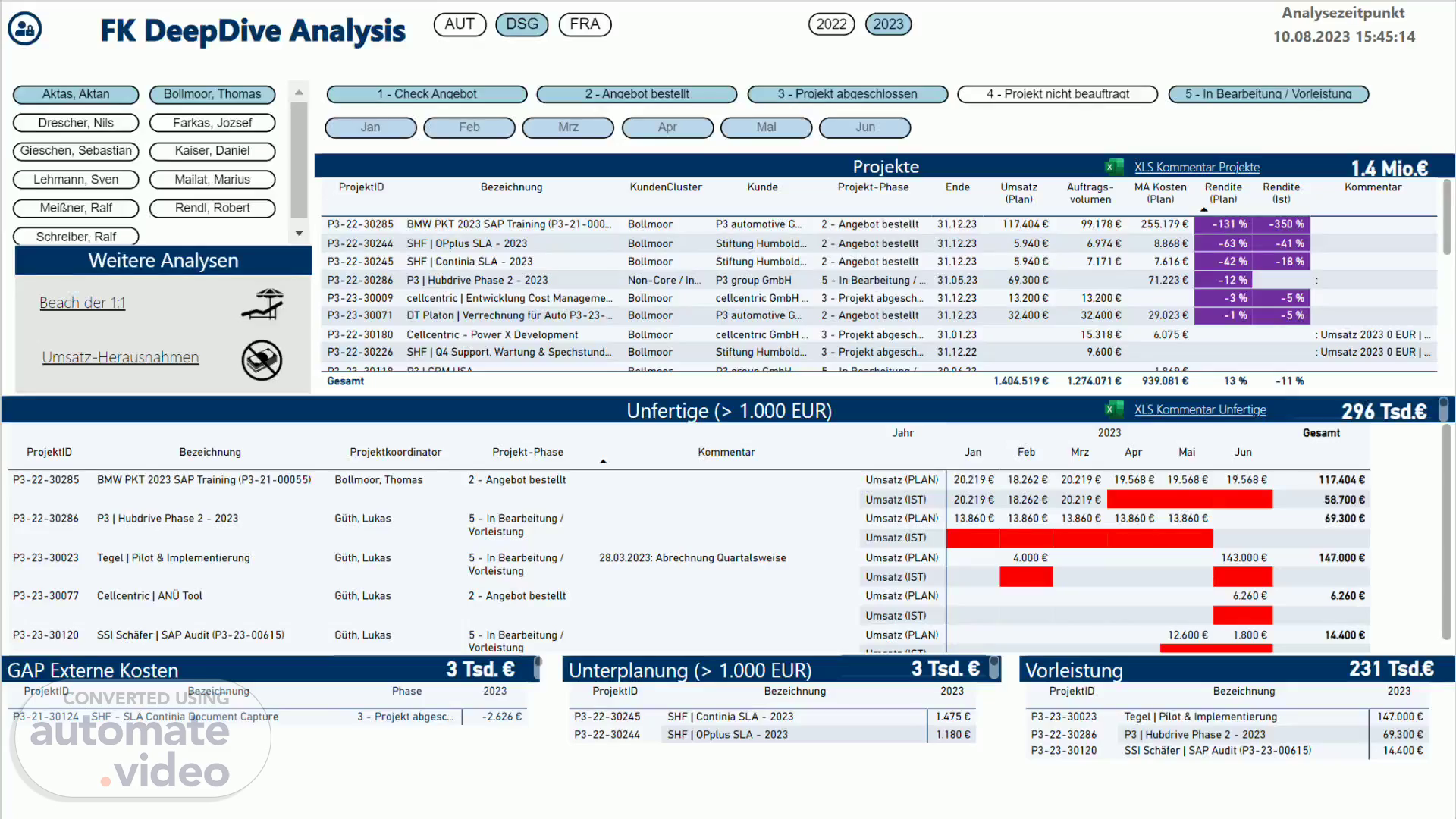The image size is (1456, 819).
Task: Click the user group icon in top-left
Action: click(25, 29)
